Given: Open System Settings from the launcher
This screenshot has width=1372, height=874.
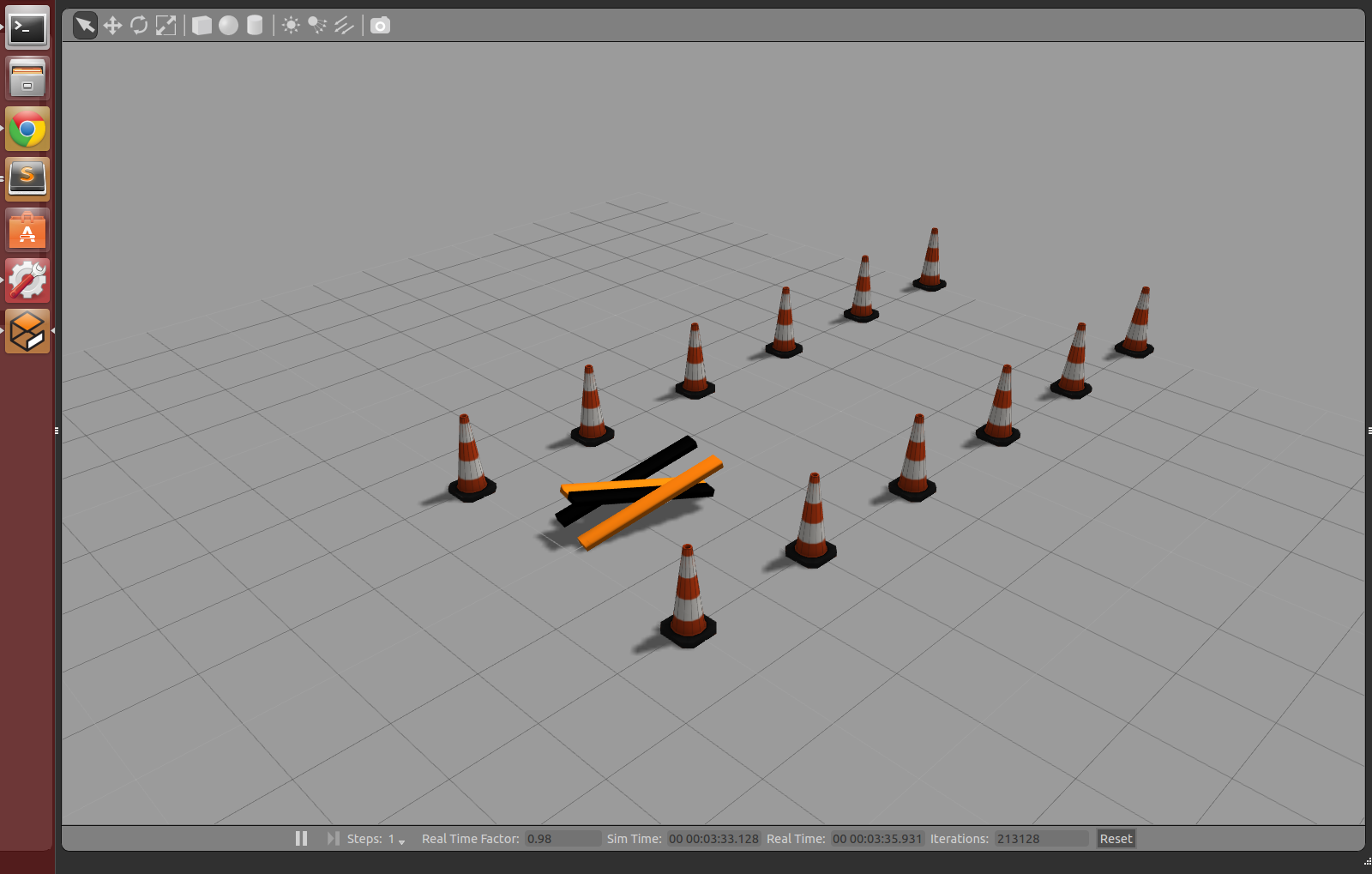Looking at the screenshot, I should pos(27,280).
